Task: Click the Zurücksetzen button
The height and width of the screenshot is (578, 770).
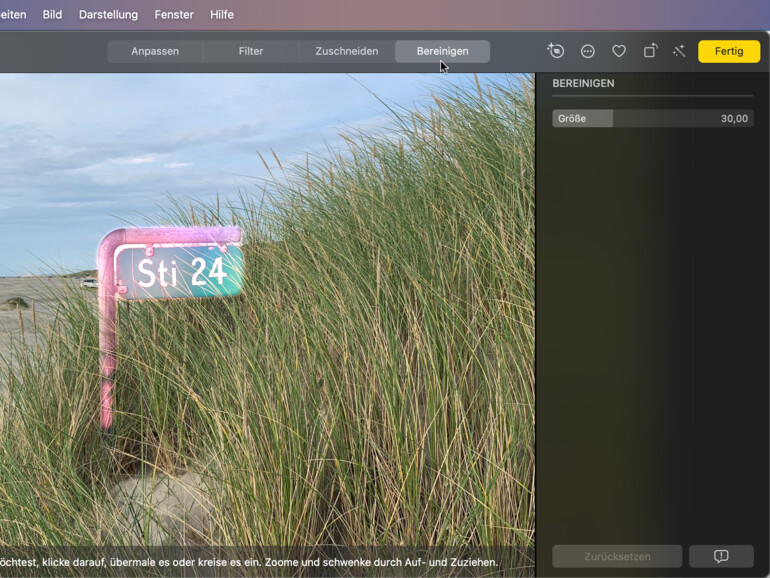Action: click(617, 556)
